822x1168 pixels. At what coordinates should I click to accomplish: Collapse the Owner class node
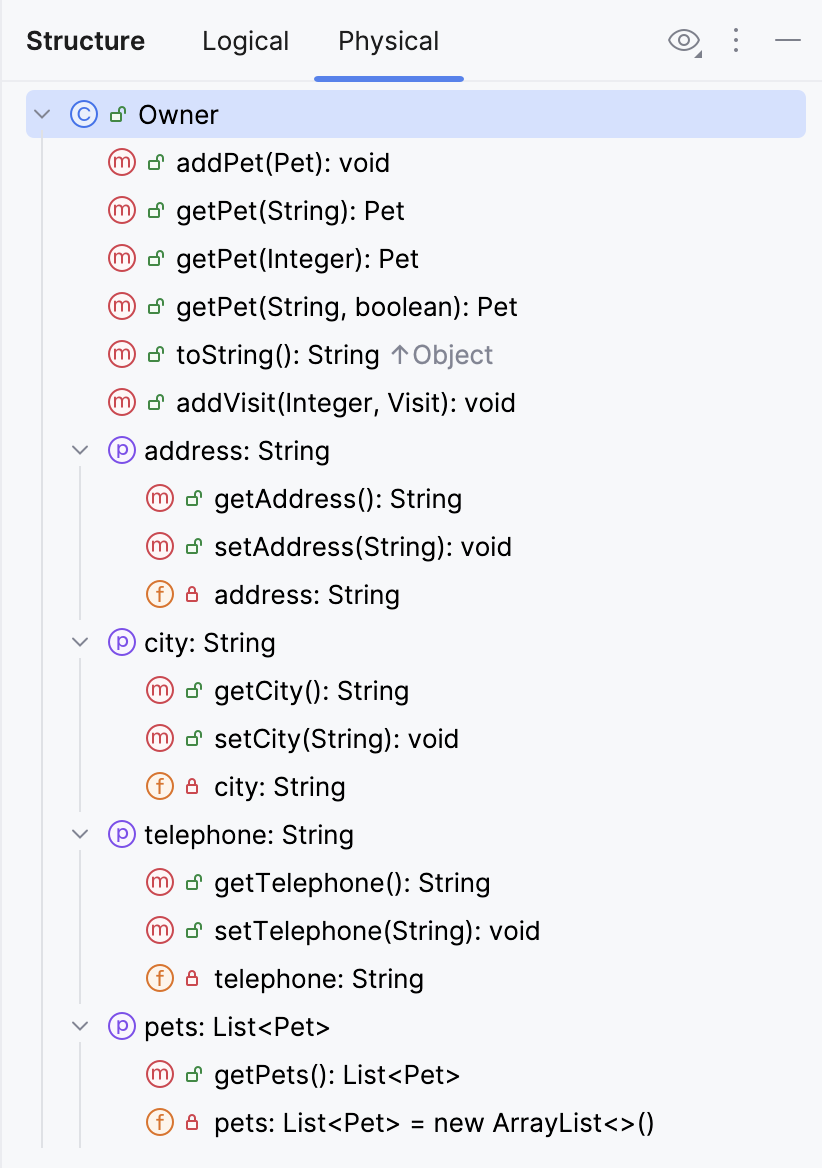point(42,114)
